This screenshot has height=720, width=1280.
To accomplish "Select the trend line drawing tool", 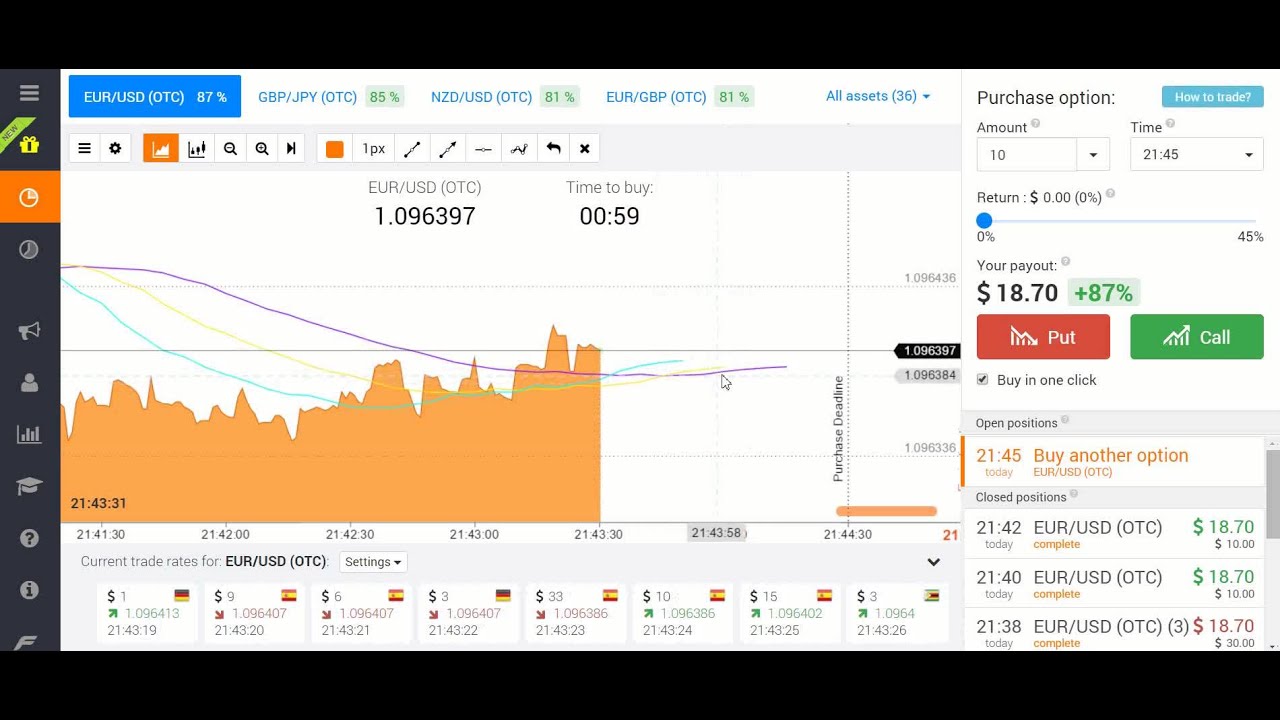I will coord(411,149).
